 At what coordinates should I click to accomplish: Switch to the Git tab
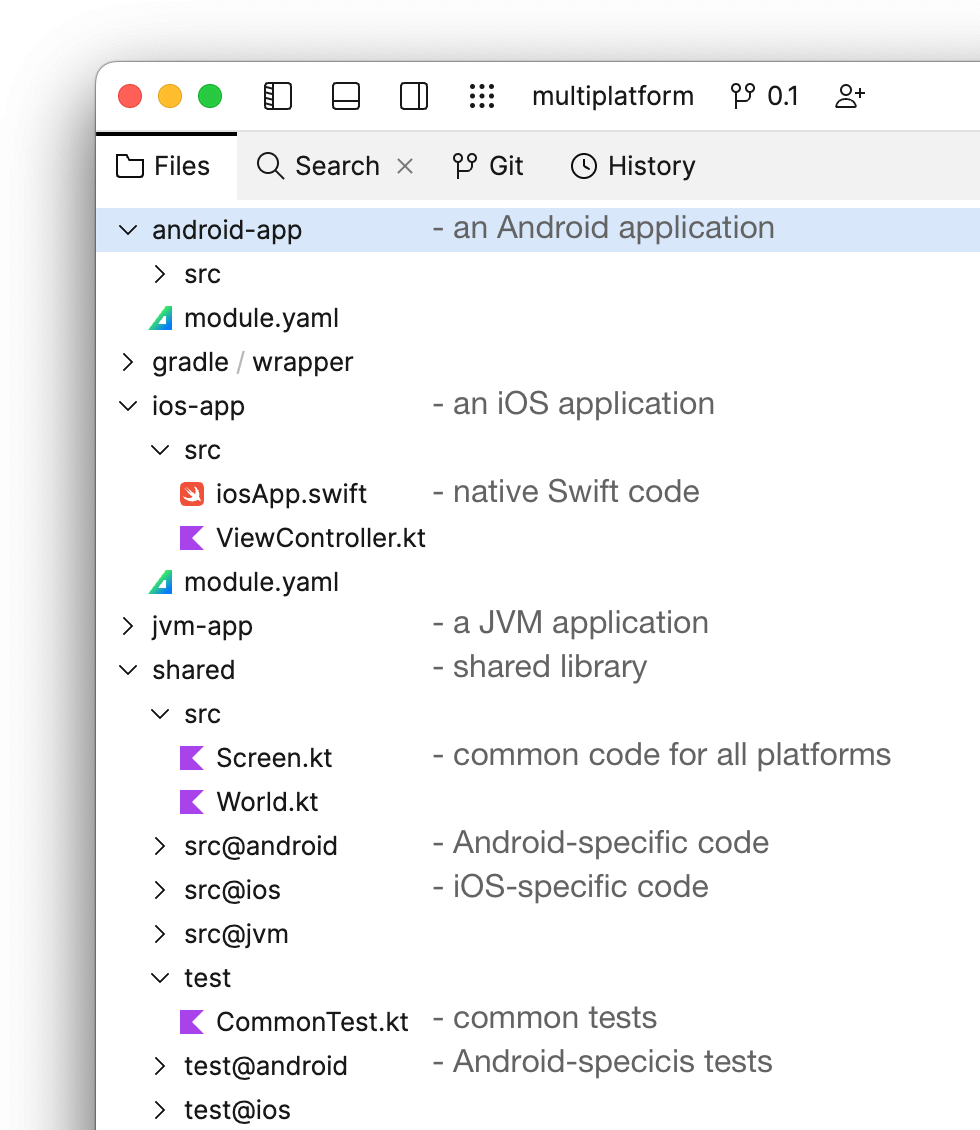coord(488,166)
